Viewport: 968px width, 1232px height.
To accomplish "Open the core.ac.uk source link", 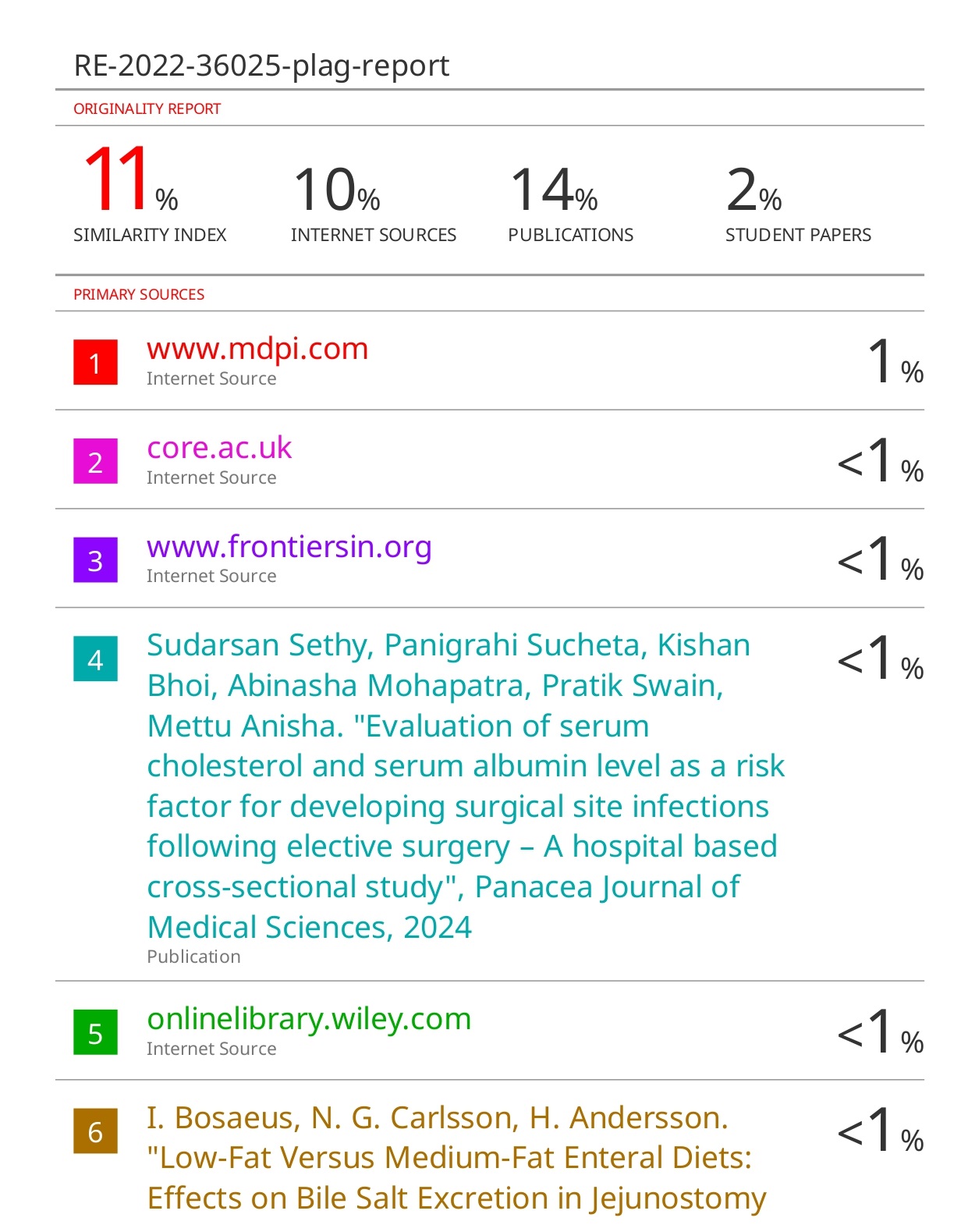I will pos(219,448).
